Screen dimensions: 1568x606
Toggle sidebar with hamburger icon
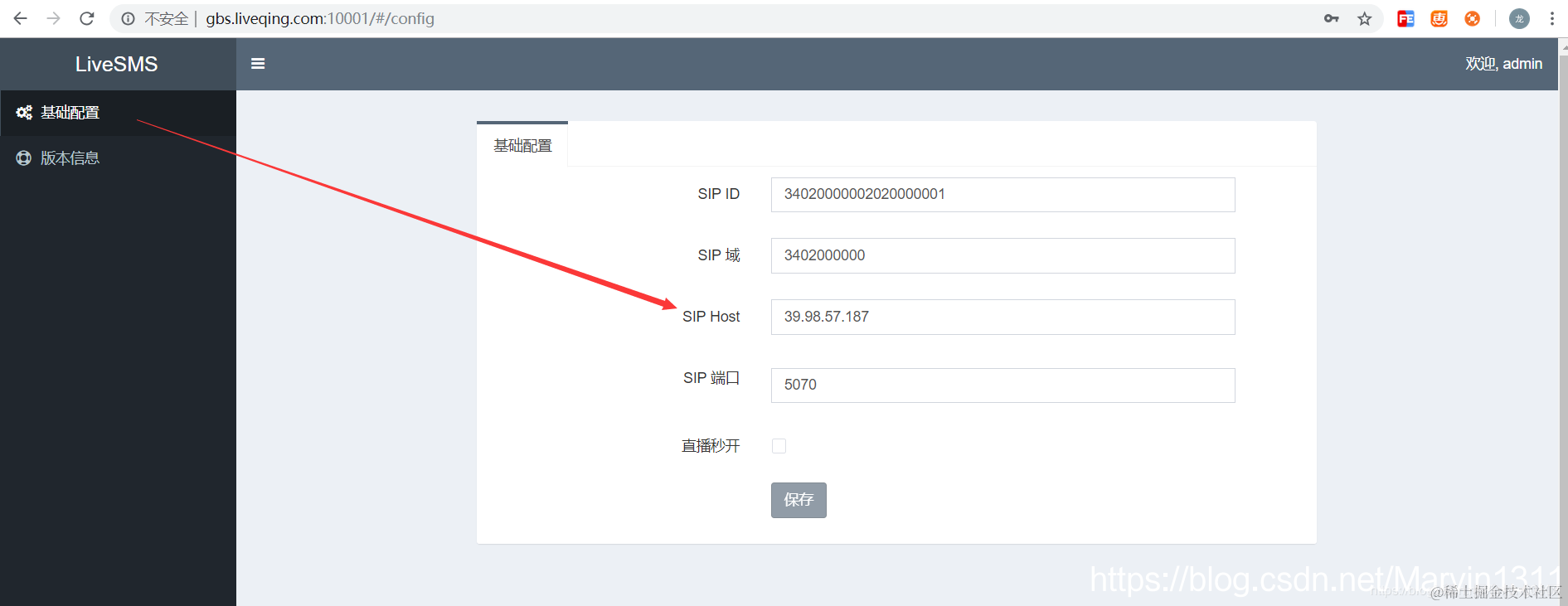coord(258,64)
